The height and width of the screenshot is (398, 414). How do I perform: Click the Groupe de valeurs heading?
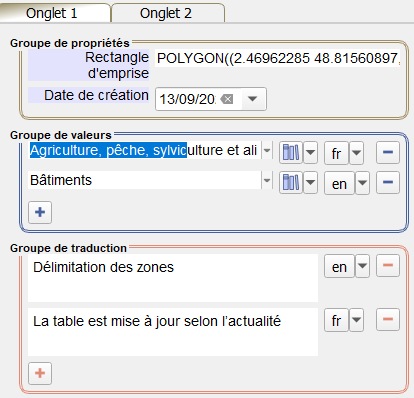click(x=61, y=135)
